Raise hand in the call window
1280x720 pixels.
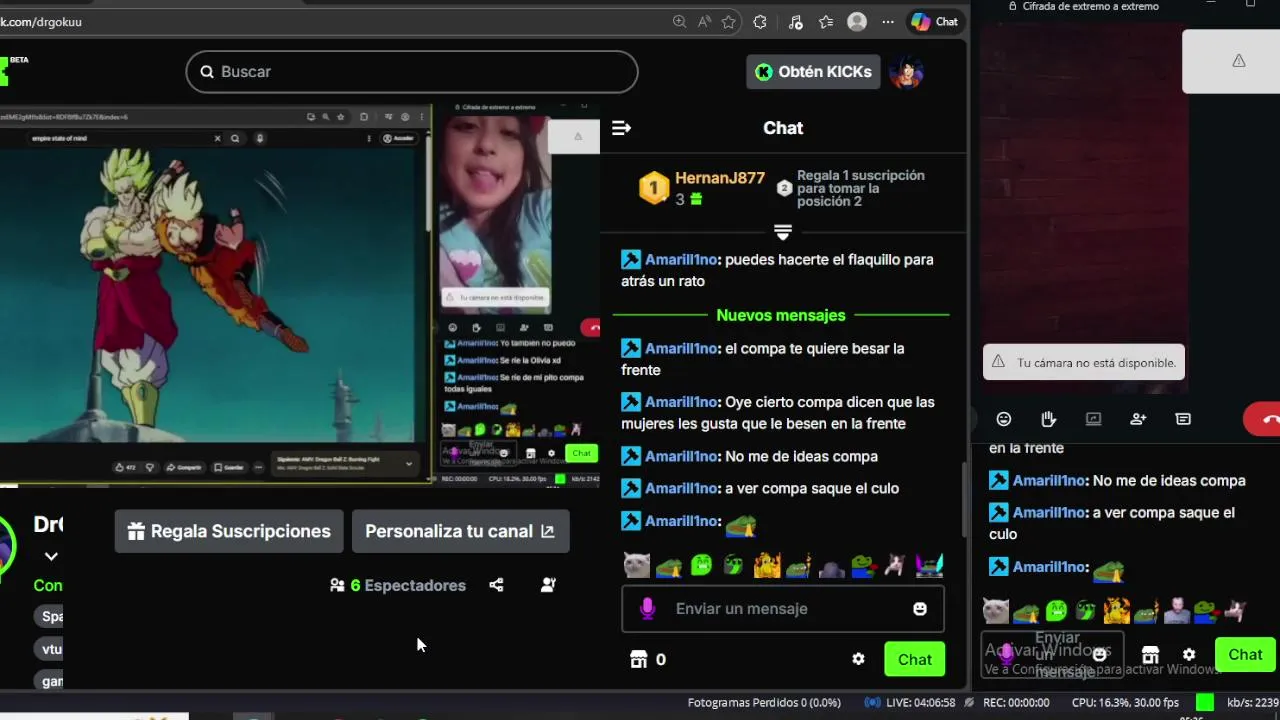(1048, 419)
